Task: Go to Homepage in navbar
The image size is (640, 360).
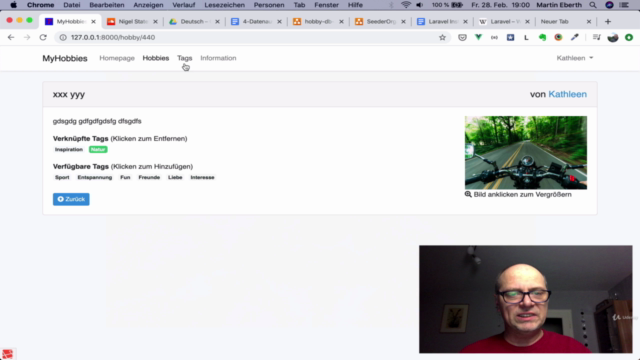Action: (x=117, y=58)
